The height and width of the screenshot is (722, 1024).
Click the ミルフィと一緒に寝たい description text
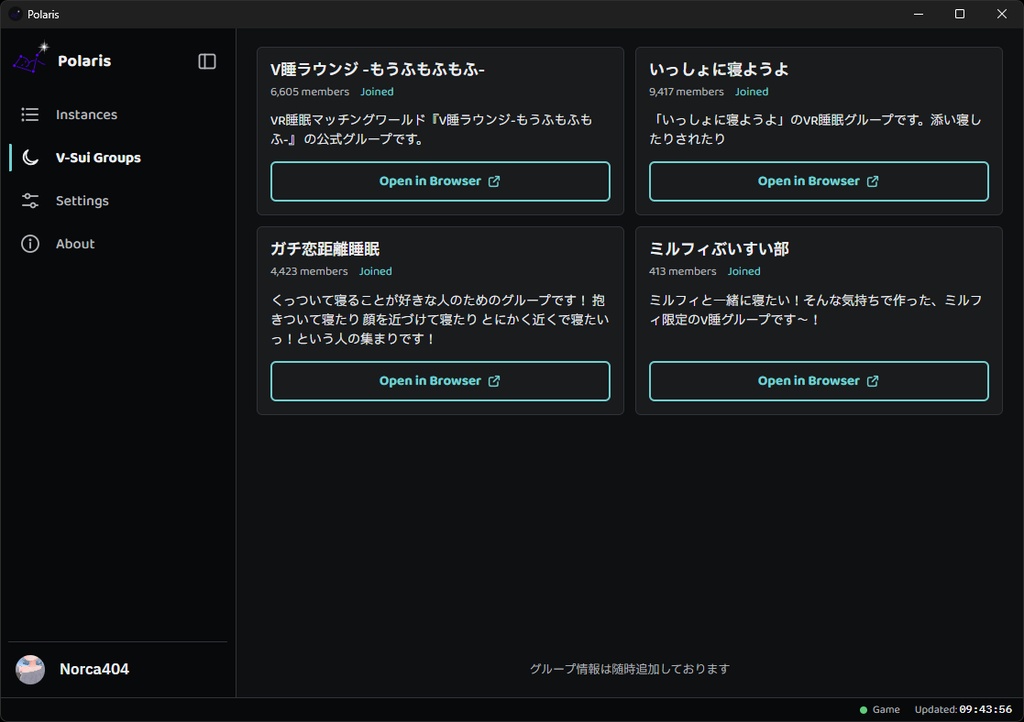pyautogui.click(x=815, y=309)
